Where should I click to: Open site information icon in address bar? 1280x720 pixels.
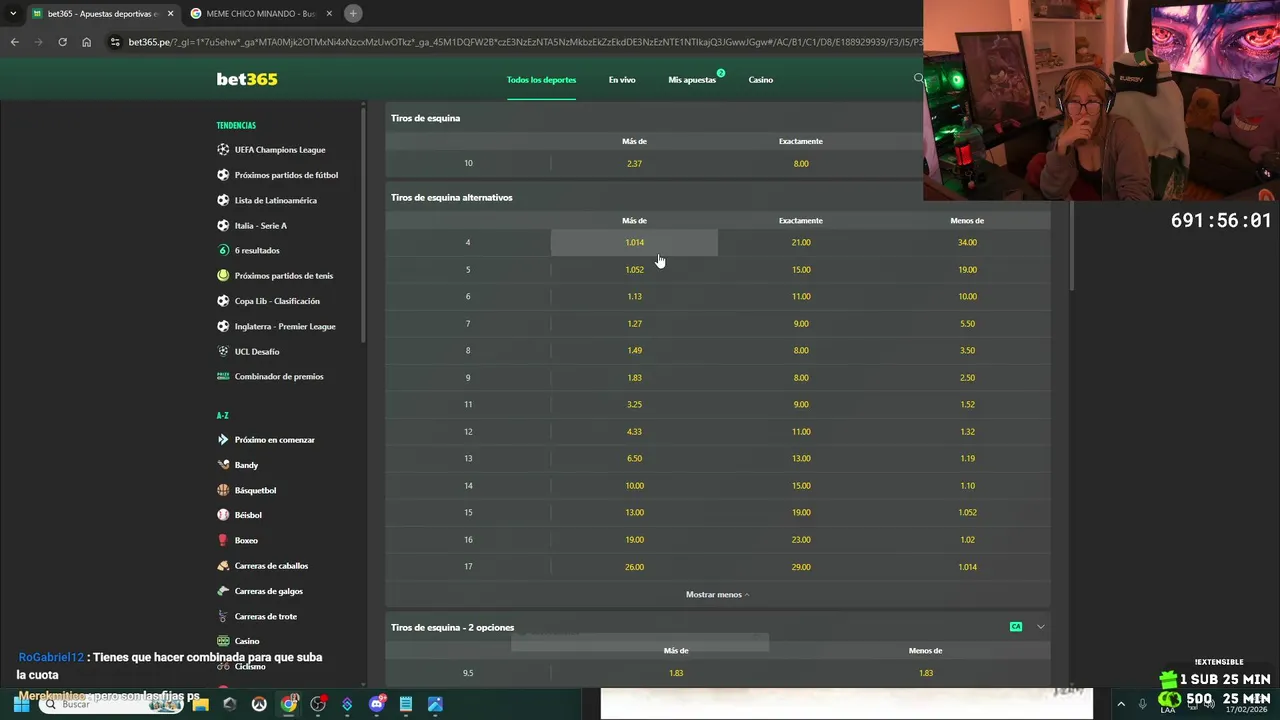[115, 42]
